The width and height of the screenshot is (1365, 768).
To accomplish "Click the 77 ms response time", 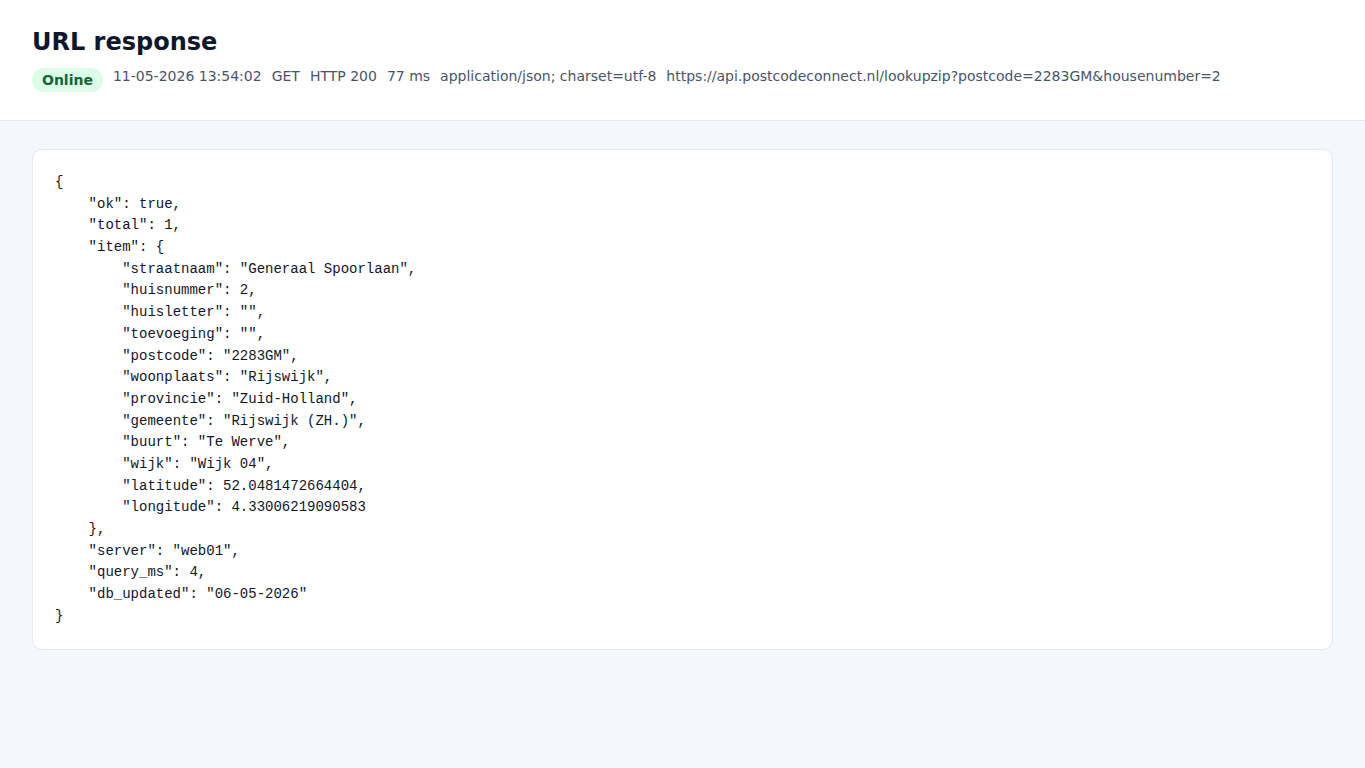I will point(408,76).
